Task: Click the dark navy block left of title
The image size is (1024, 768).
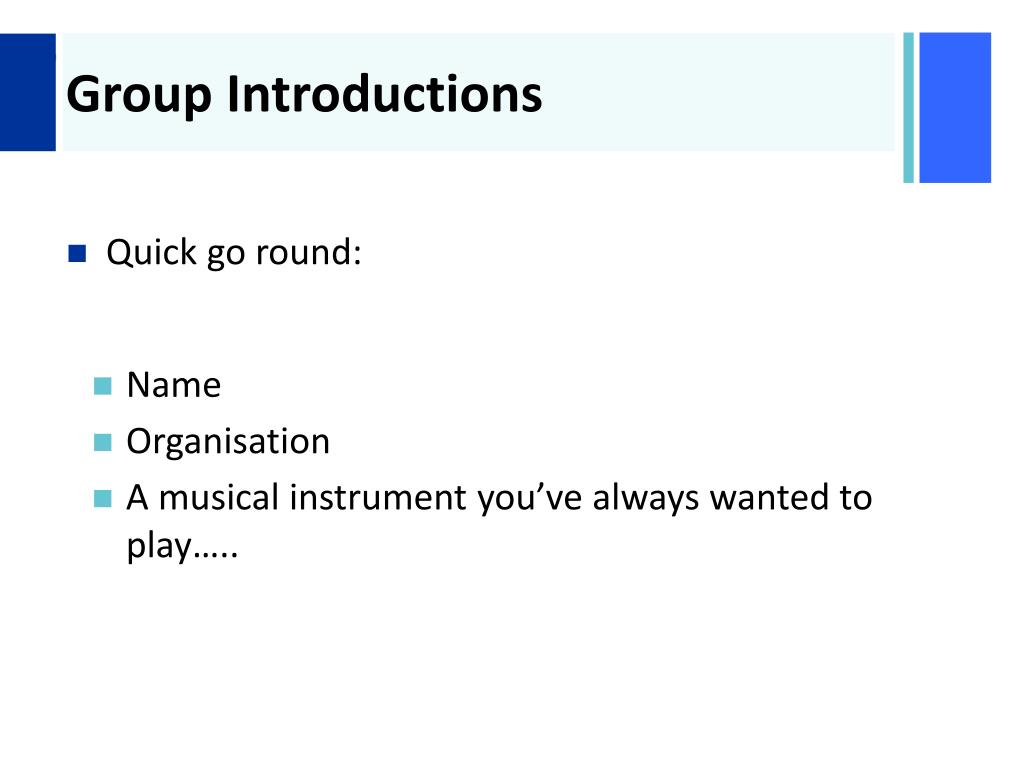Action: pos(28,92)
